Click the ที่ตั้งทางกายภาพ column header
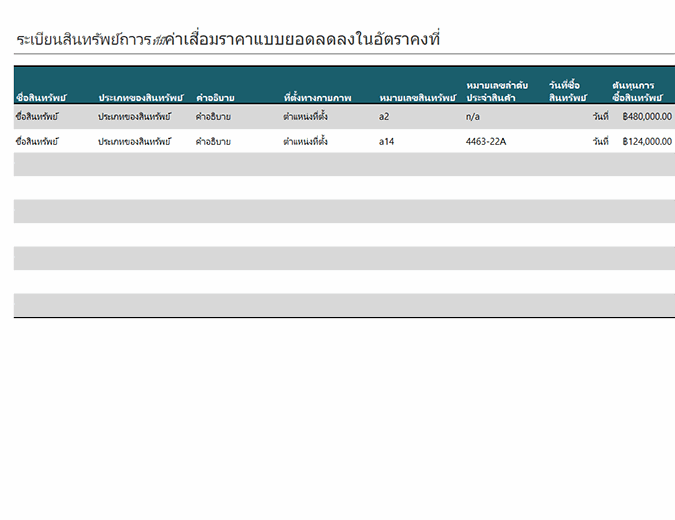675x520 pixels. click(x=317, y=98)
